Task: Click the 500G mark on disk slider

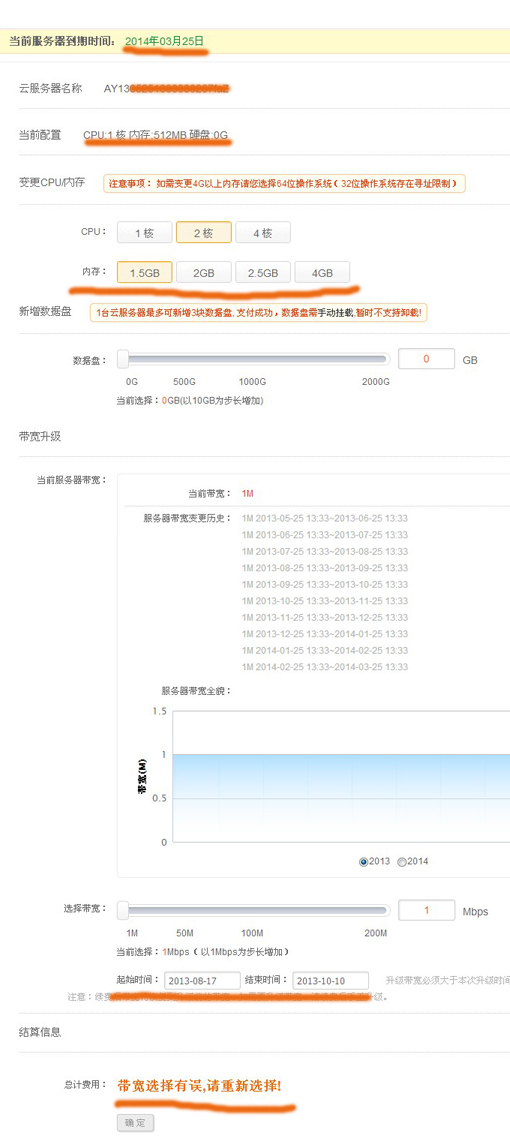Action: (x=184, y=381)
